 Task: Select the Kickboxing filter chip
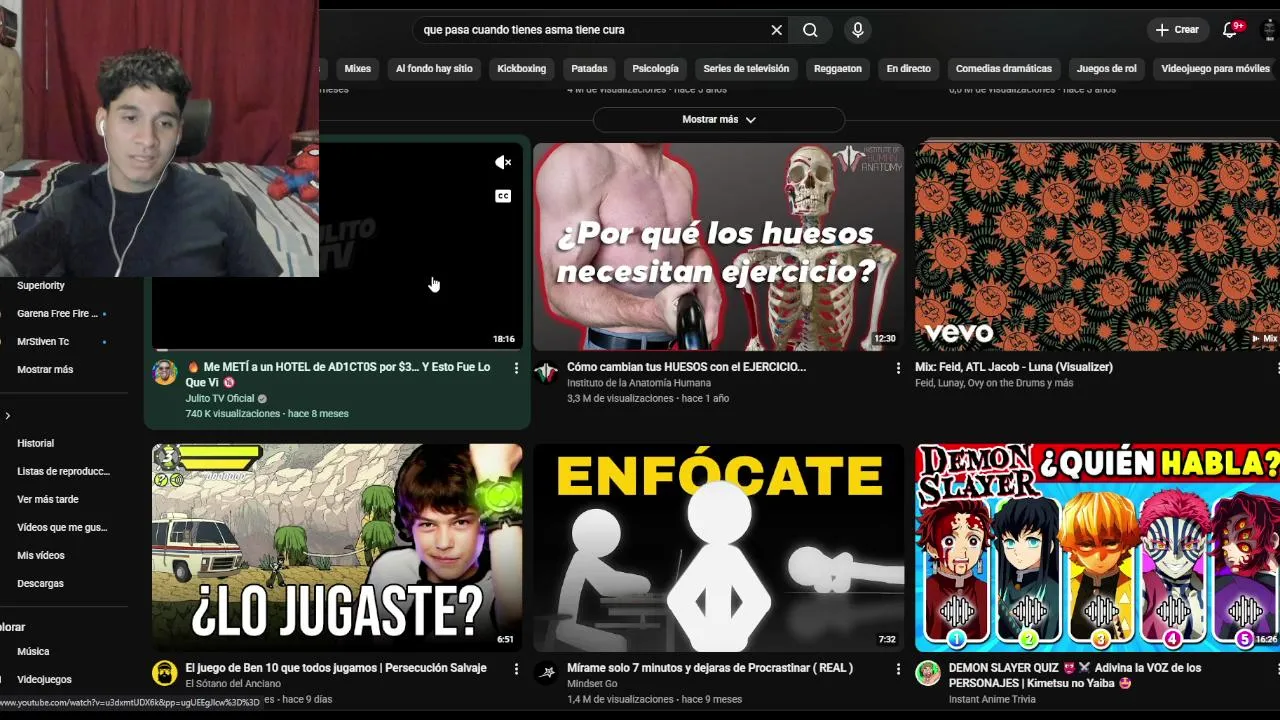point(521,69)
